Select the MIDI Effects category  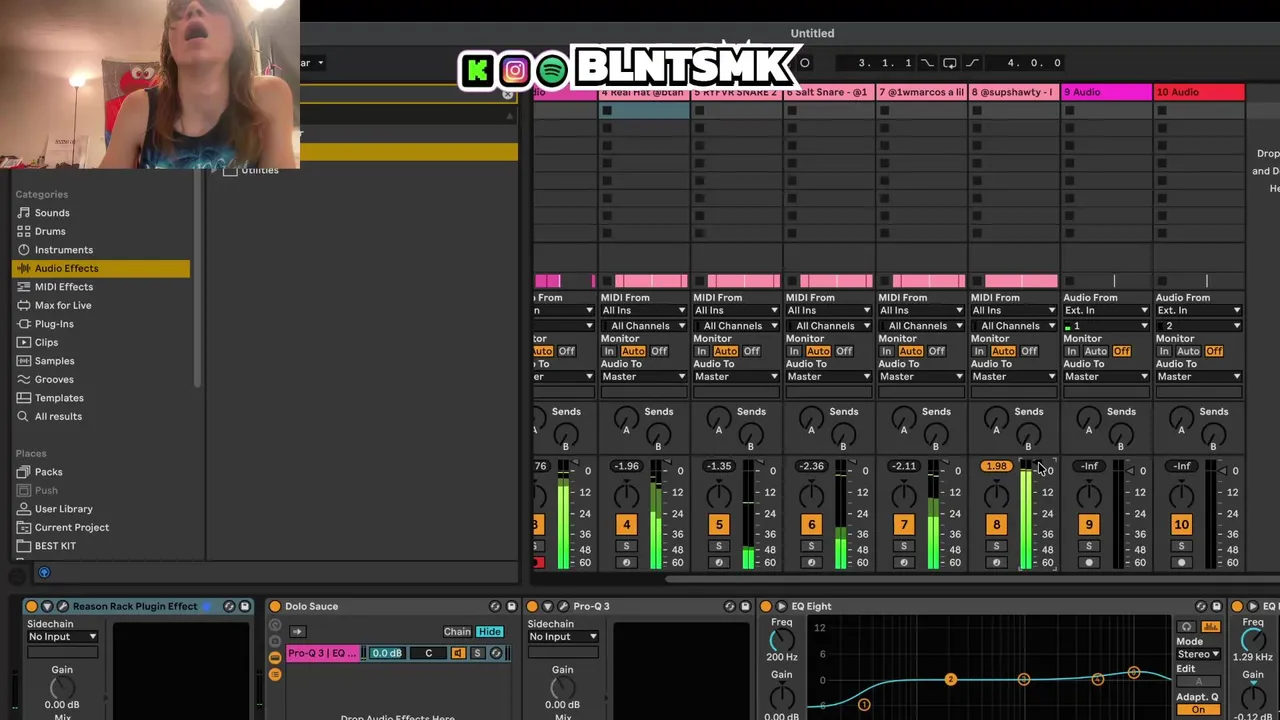pos(63,287)
